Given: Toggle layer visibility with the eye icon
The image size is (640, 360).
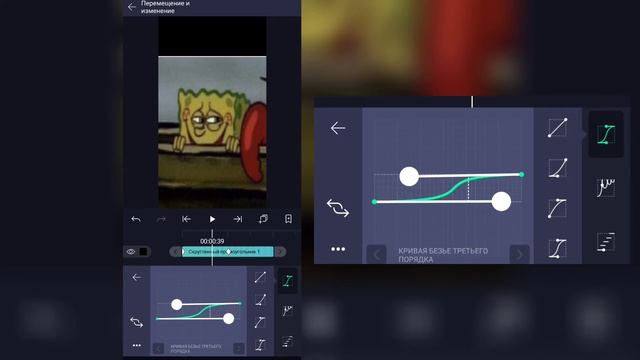Looking at the screenshot, I should 131,252.
